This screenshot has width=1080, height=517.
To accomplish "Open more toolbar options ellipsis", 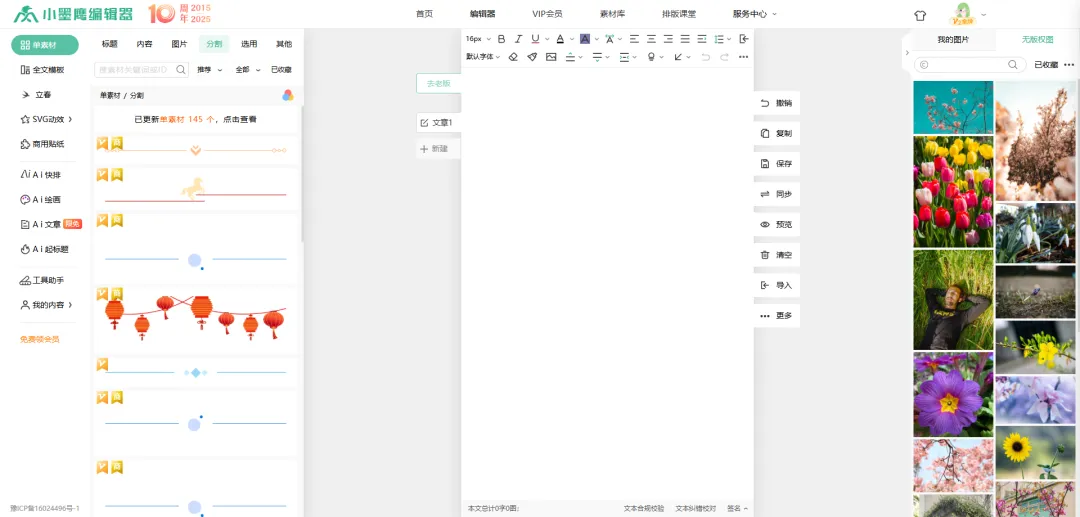I will (743, 56).
